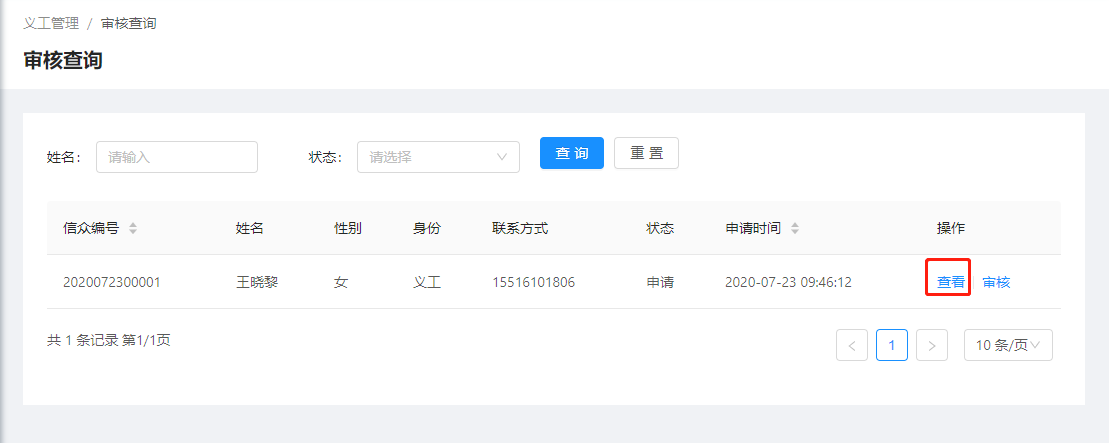Click the 姓名 column header
Screen dimensions: 1109x443
coord(250,229)
